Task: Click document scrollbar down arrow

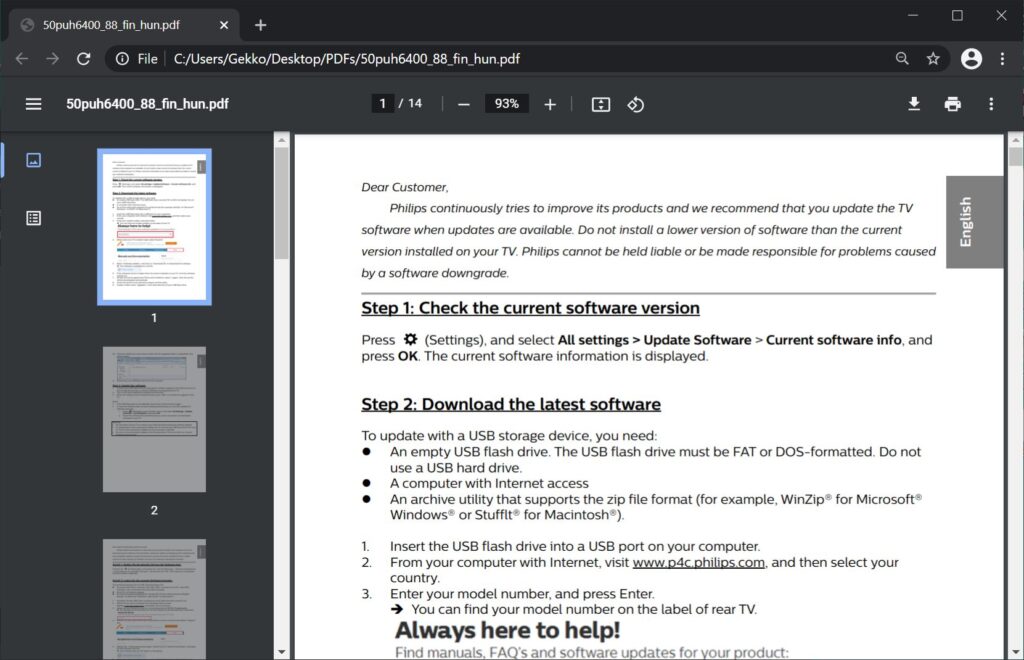Action: coord(1016,652)
